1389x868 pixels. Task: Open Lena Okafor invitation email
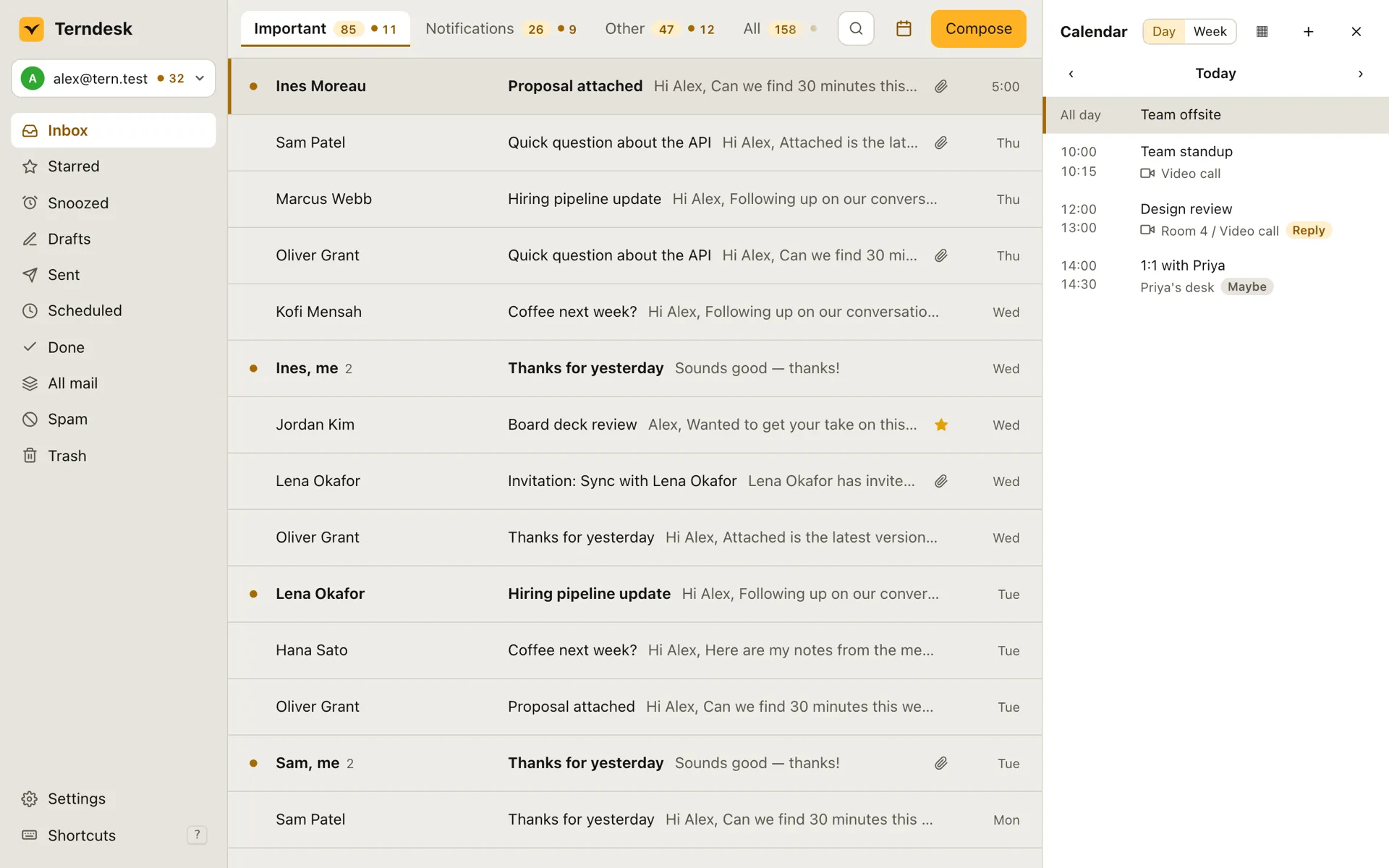click(x=635, y=481)
